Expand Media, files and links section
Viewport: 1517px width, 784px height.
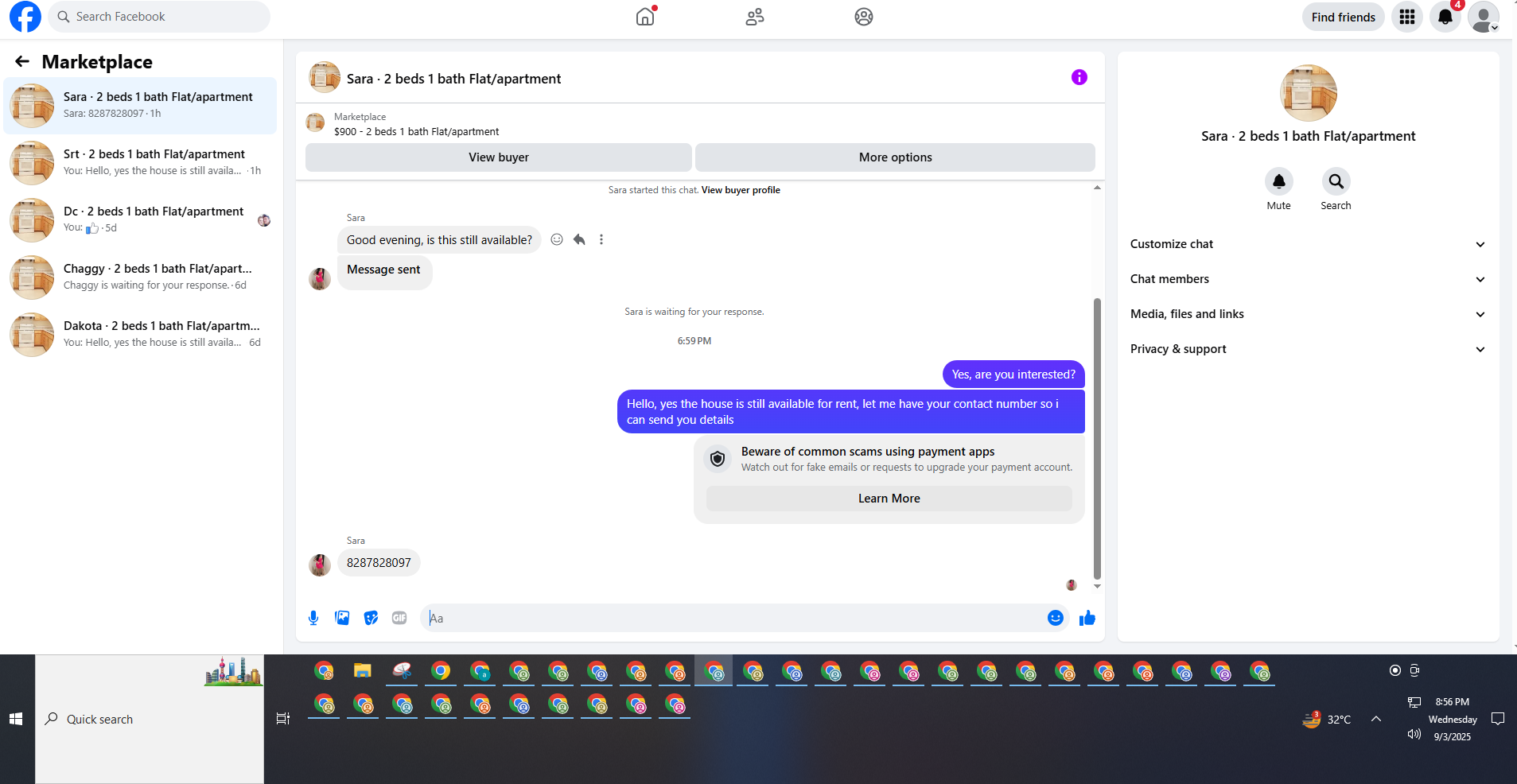coord(1308,314)
